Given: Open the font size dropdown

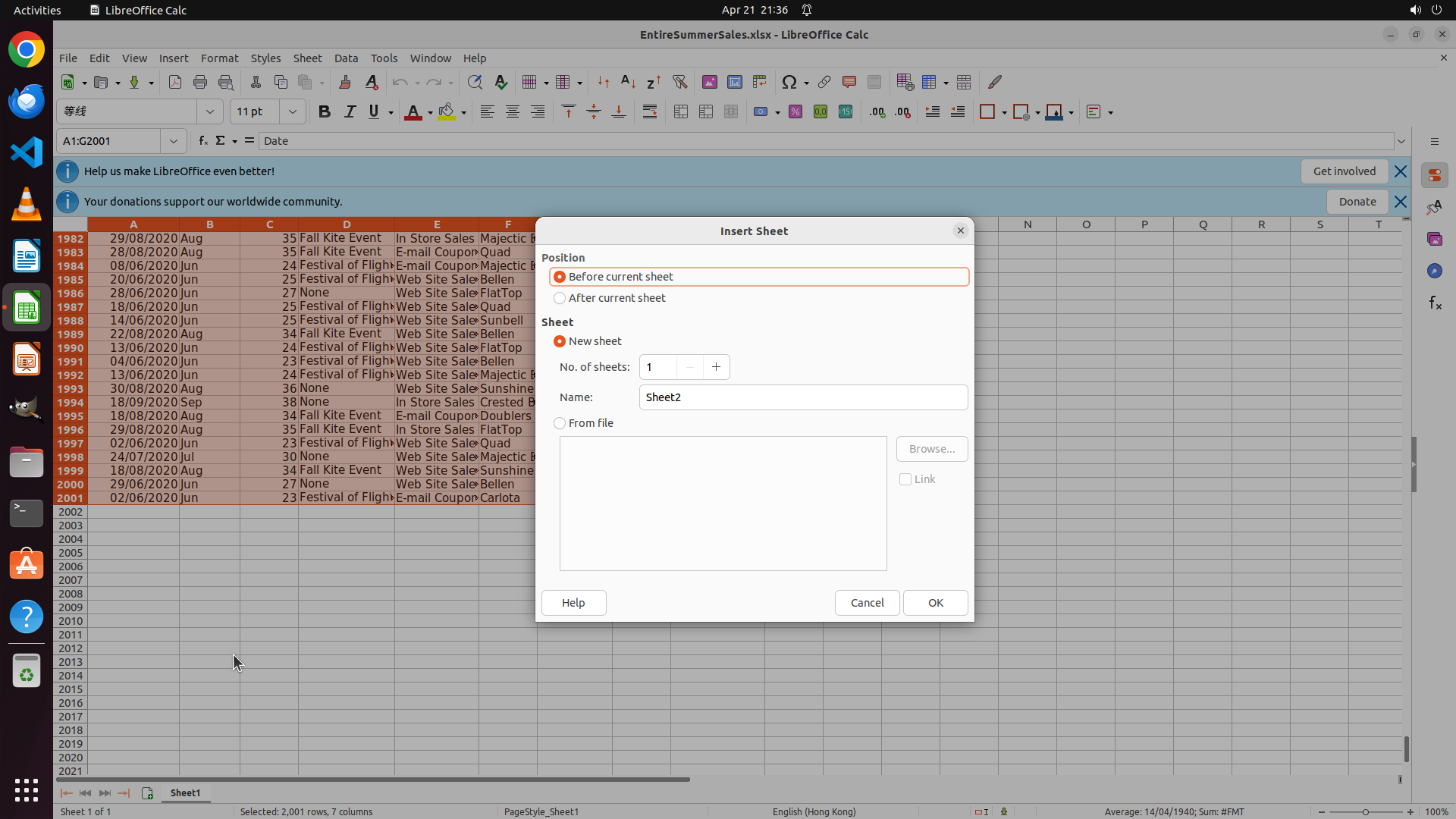Looking at the screenshot, I should (x=292, y=112).
